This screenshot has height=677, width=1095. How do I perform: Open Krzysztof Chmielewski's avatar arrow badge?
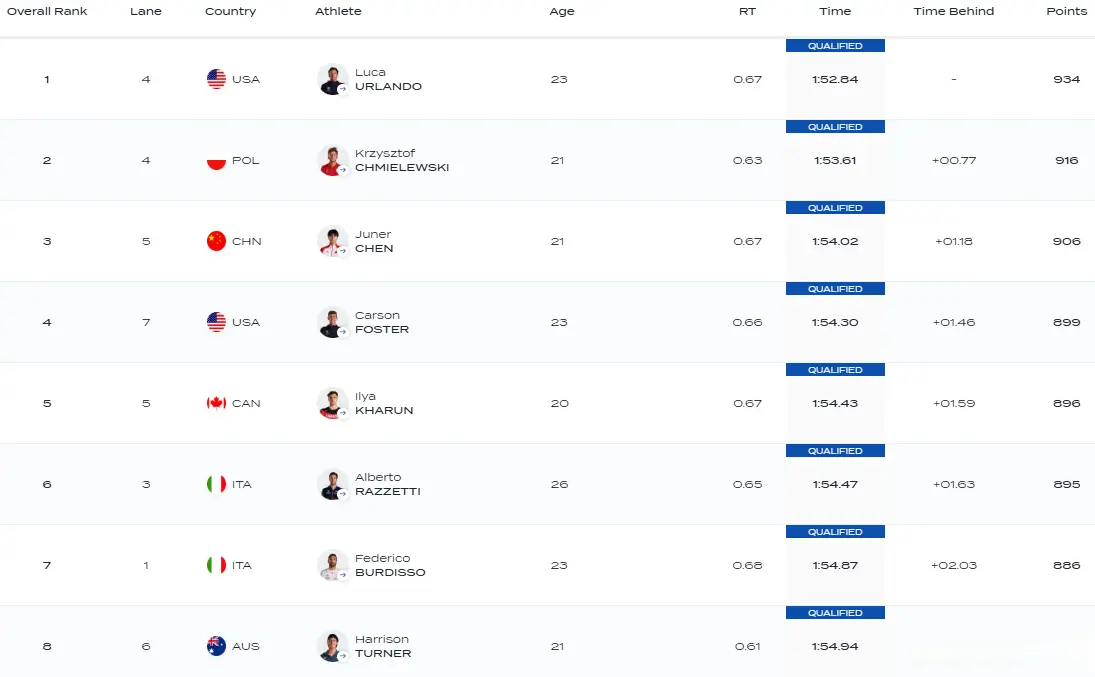point(343,170)
